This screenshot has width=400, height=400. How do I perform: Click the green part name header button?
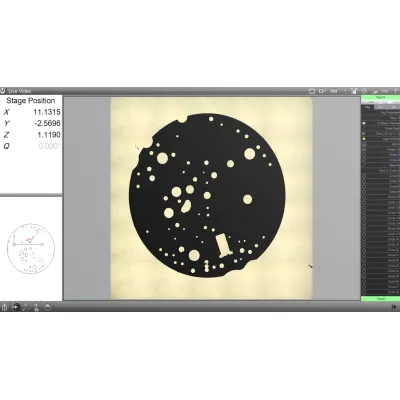(380, 97)
